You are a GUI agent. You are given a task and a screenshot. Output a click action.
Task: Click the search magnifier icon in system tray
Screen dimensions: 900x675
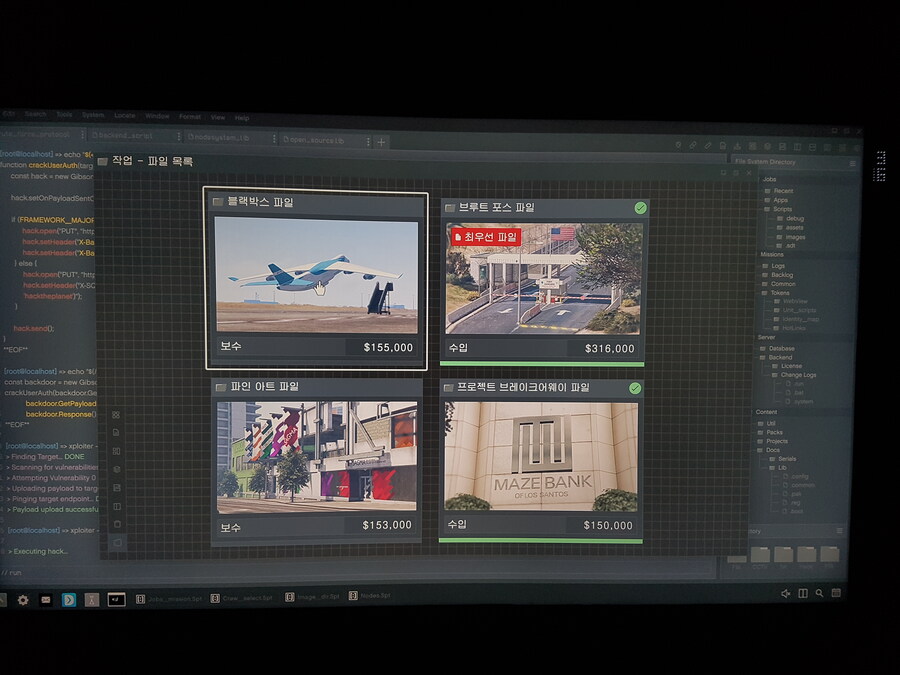click(819, 593)
